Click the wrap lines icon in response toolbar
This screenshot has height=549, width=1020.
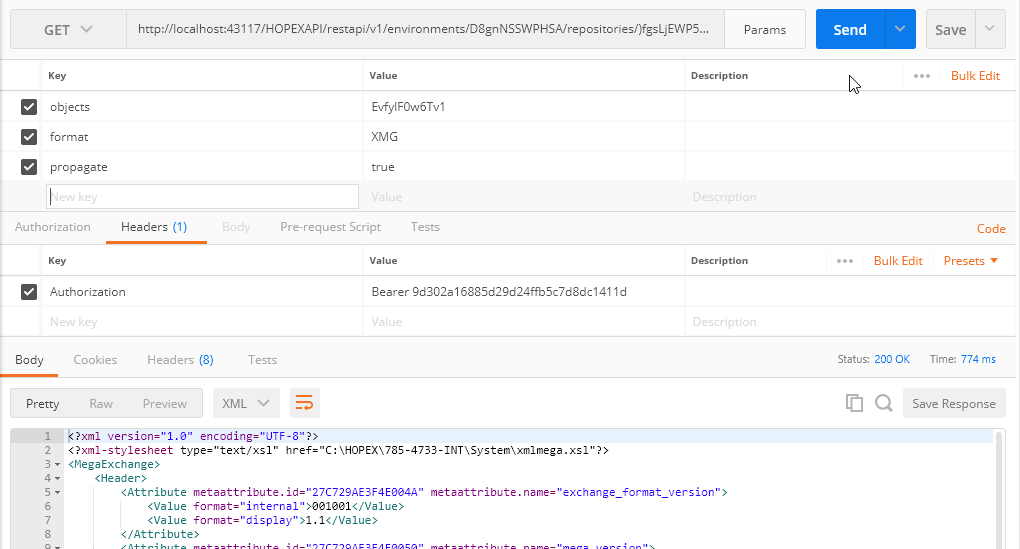pos(304,404)
